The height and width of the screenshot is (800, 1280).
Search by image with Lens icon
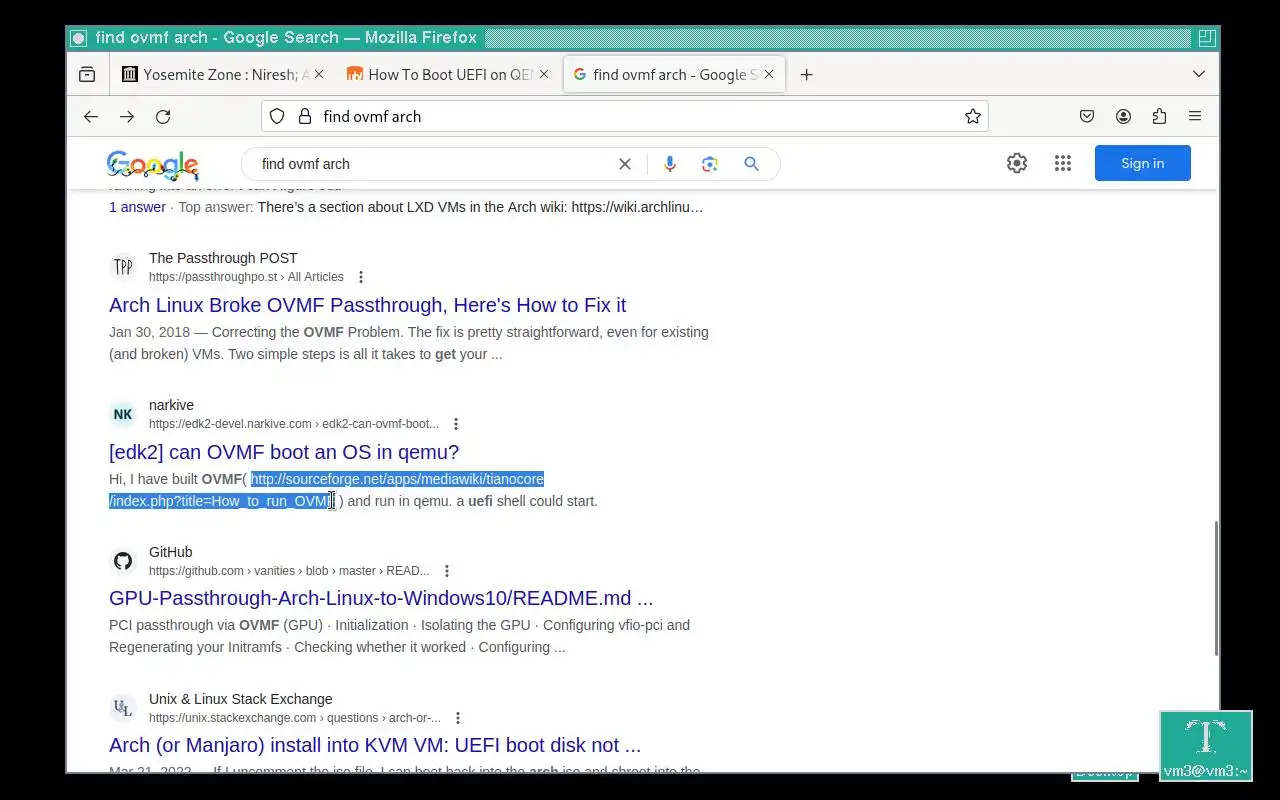pos(710,164)
